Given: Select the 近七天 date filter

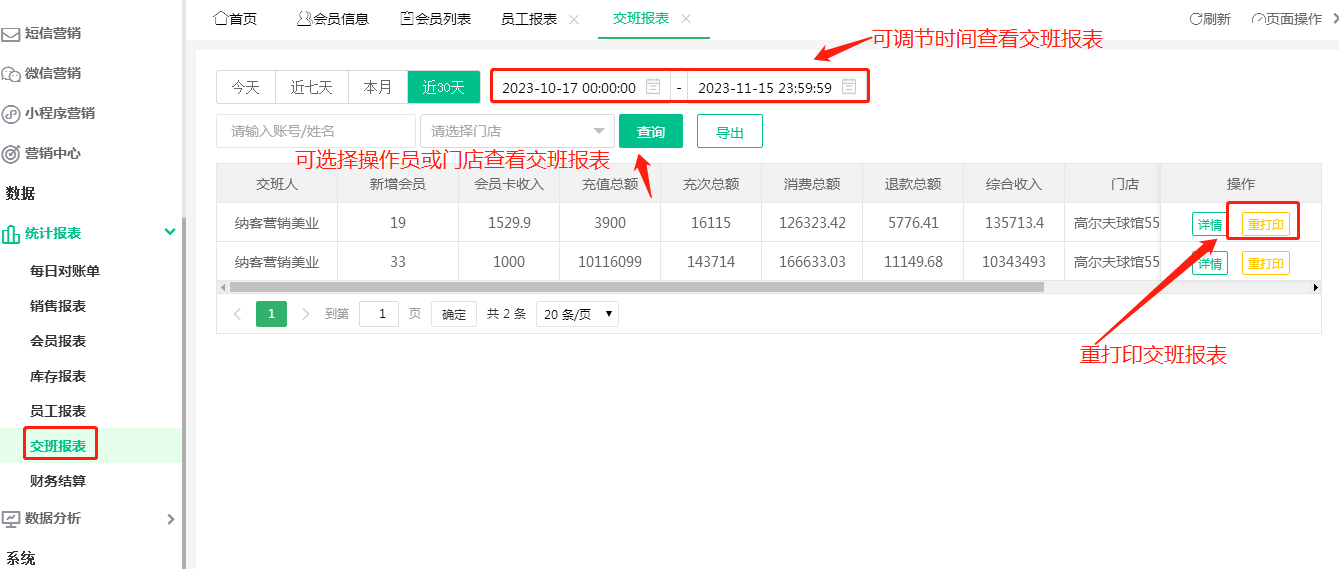Looking at the screenshot, I should click(x=312, y=87).
